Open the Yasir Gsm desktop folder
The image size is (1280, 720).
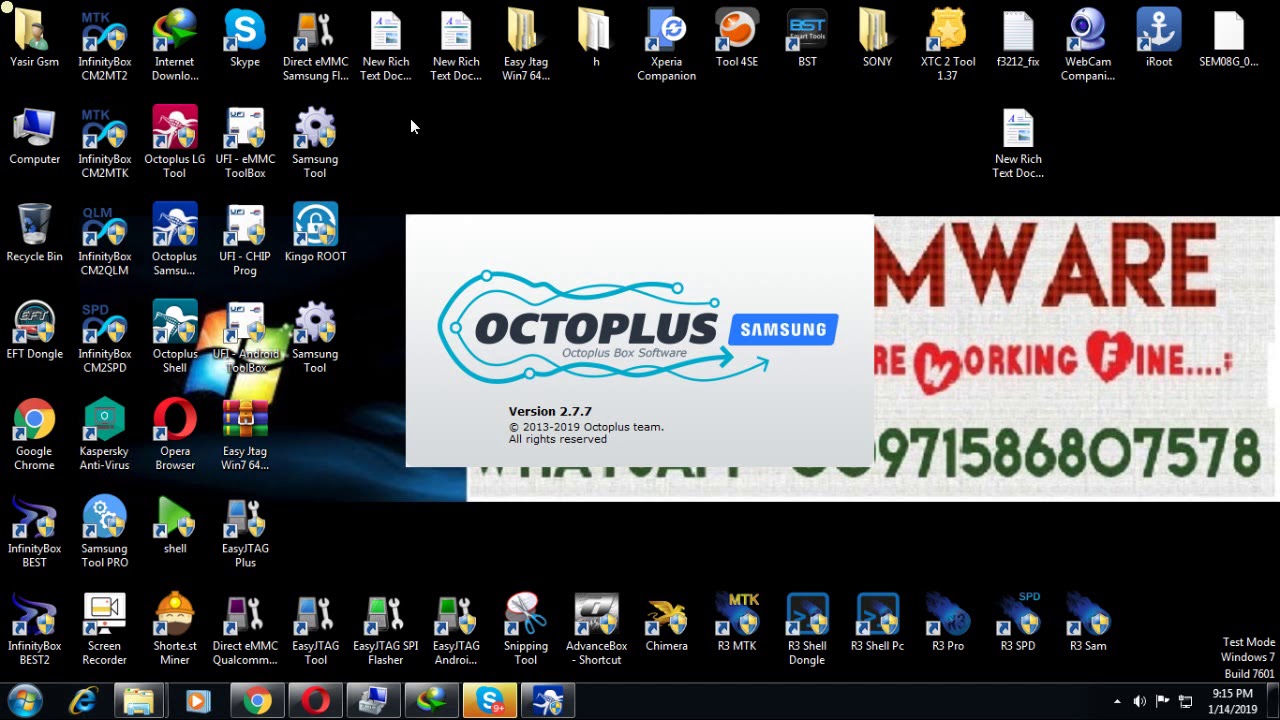tap(34, 40)
